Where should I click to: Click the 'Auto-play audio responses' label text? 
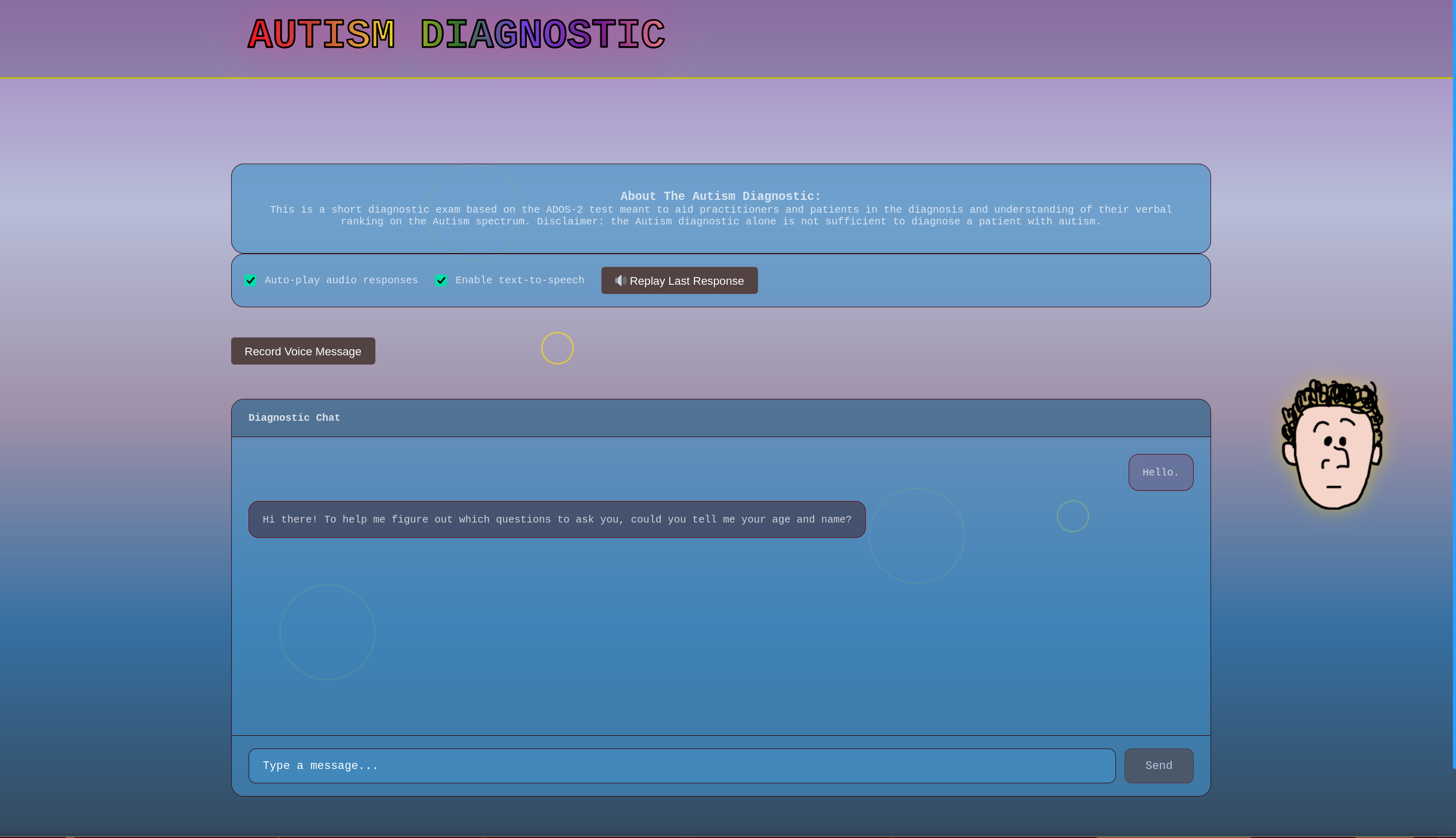[x=341, y=280]
